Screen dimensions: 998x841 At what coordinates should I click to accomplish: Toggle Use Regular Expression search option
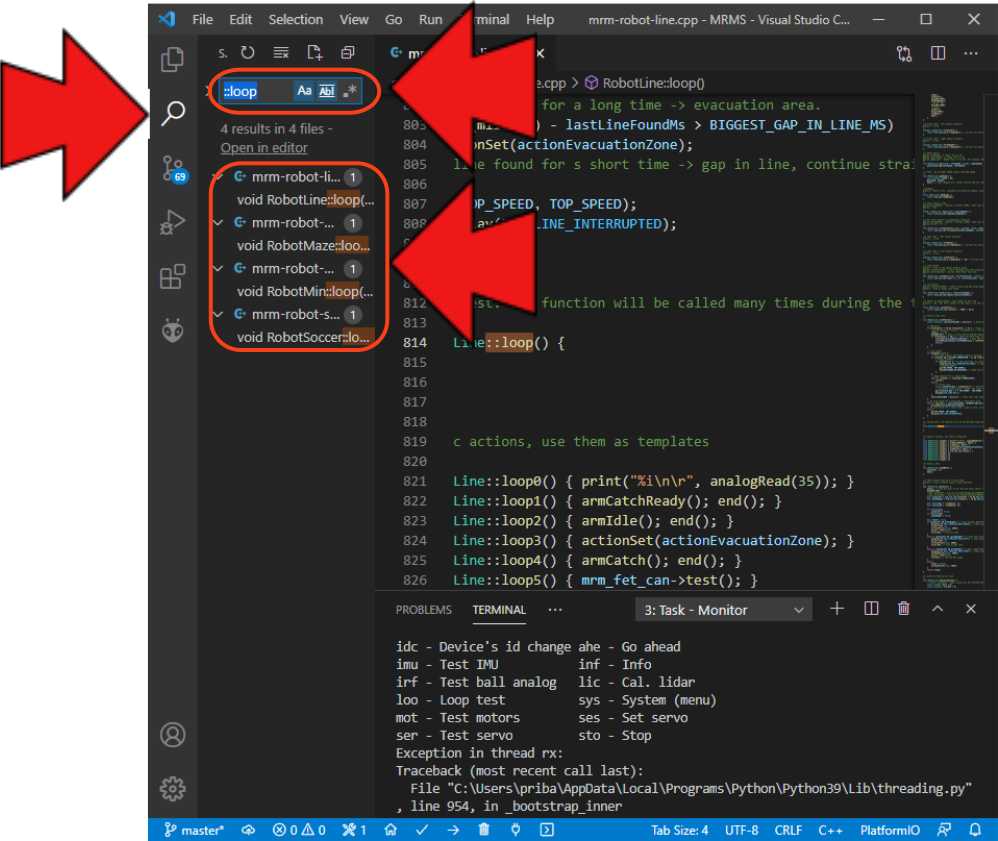click(349, 91)
